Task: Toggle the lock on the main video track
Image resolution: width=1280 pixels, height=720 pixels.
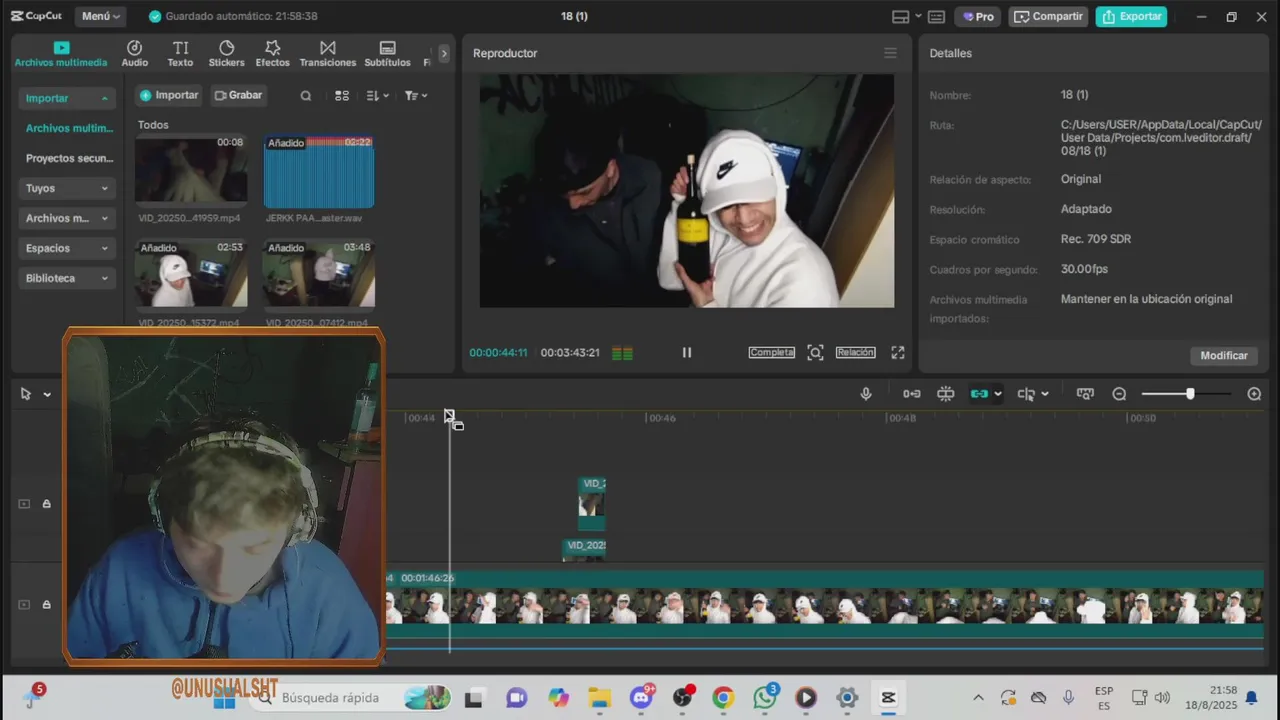Action: coord(46,604)
